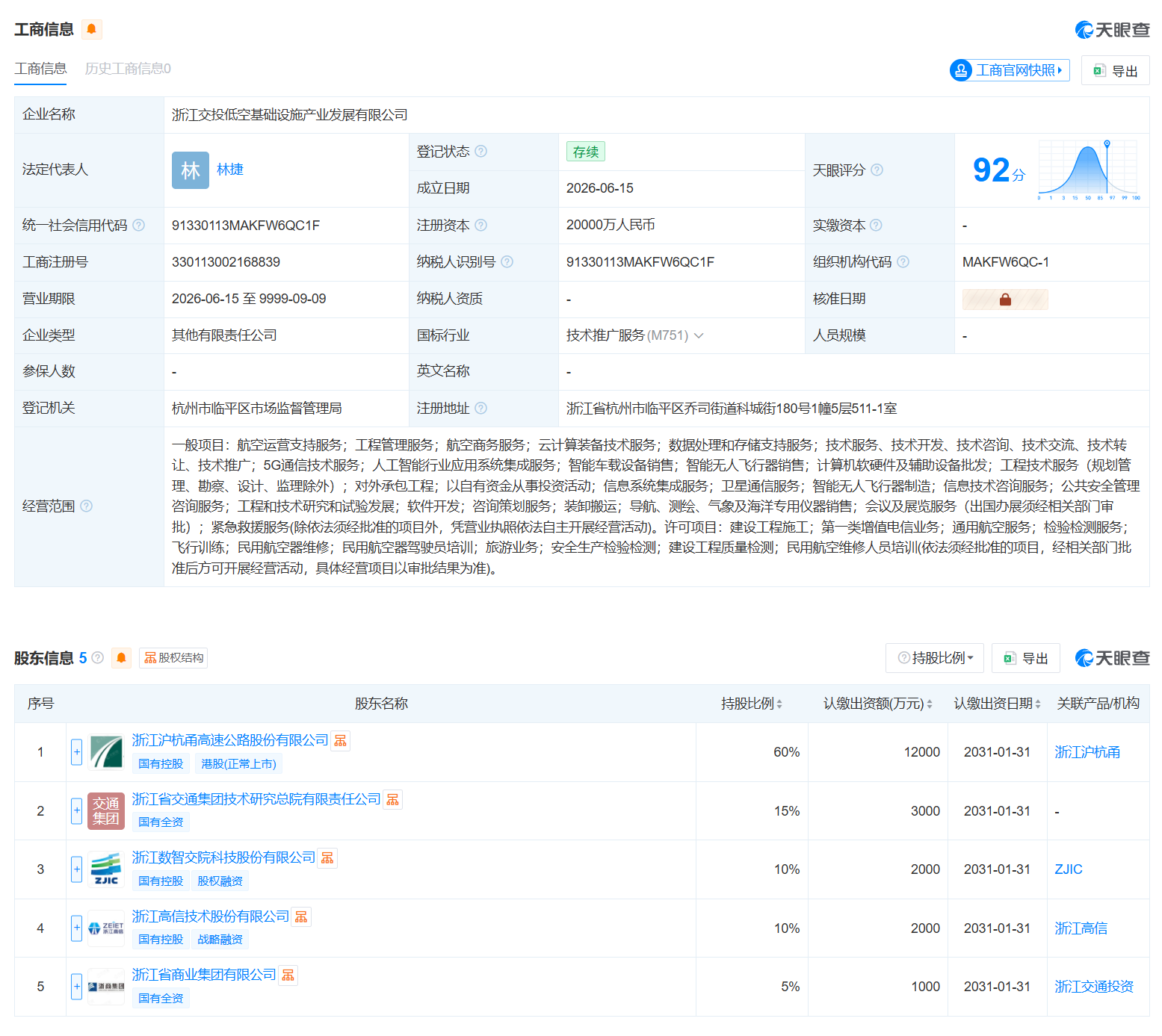Click the help icon next to 纳税人识别号

click(507, 261)
